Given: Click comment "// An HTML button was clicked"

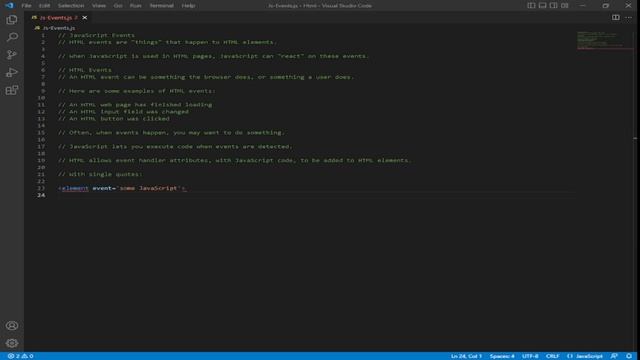Looking at the screenshot, I should (x=113, y=118).
